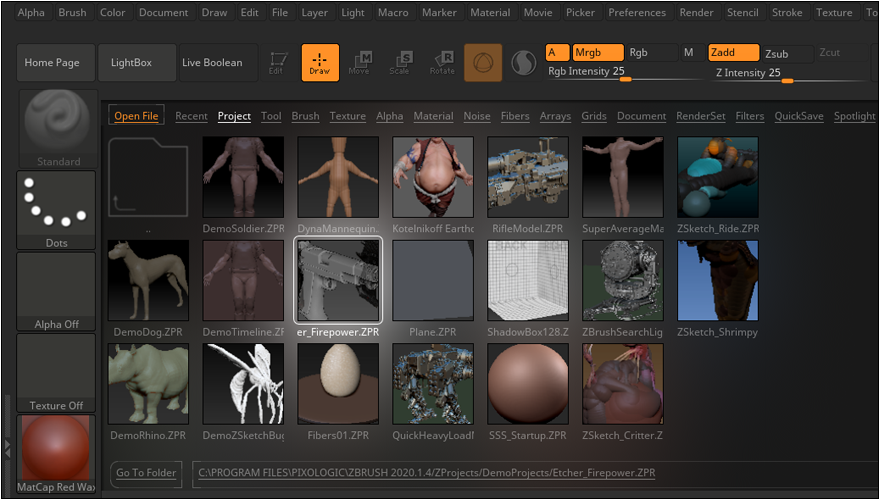The height and width of the screenshot is (500, 880).
Task: Select the Rotate tool icon
Action: click(441, 63)
